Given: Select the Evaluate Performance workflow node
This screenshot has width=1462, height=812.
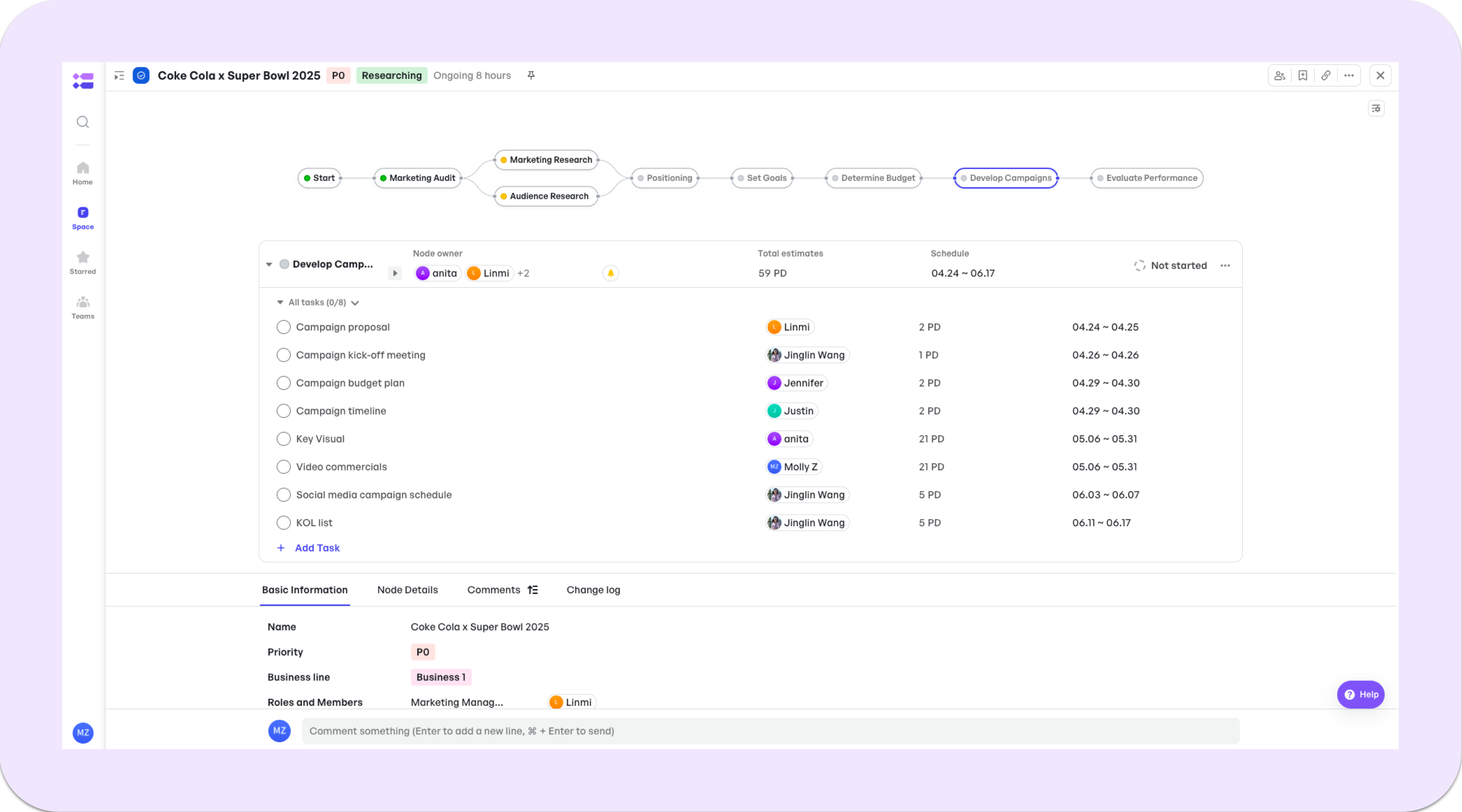Looking at the screenshot, I should pos(1147,178).
